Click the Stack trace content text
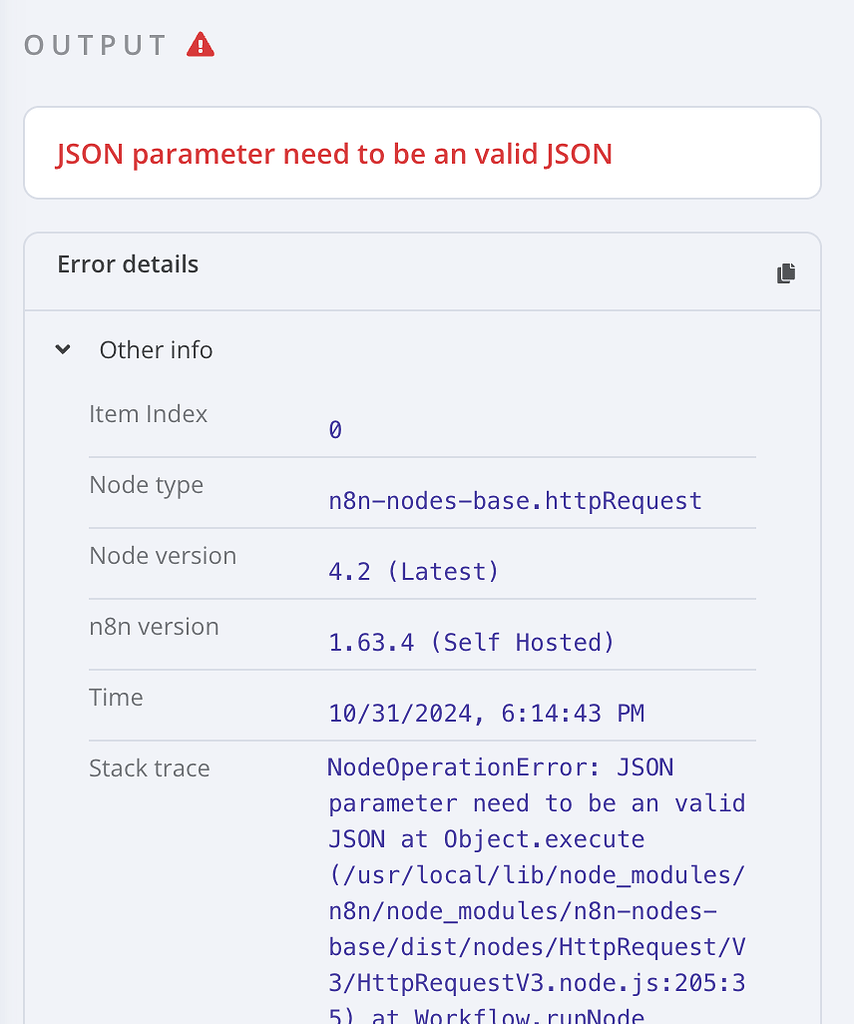The width and height of the screenshot is (854, 1024). [x=535, y=874]
